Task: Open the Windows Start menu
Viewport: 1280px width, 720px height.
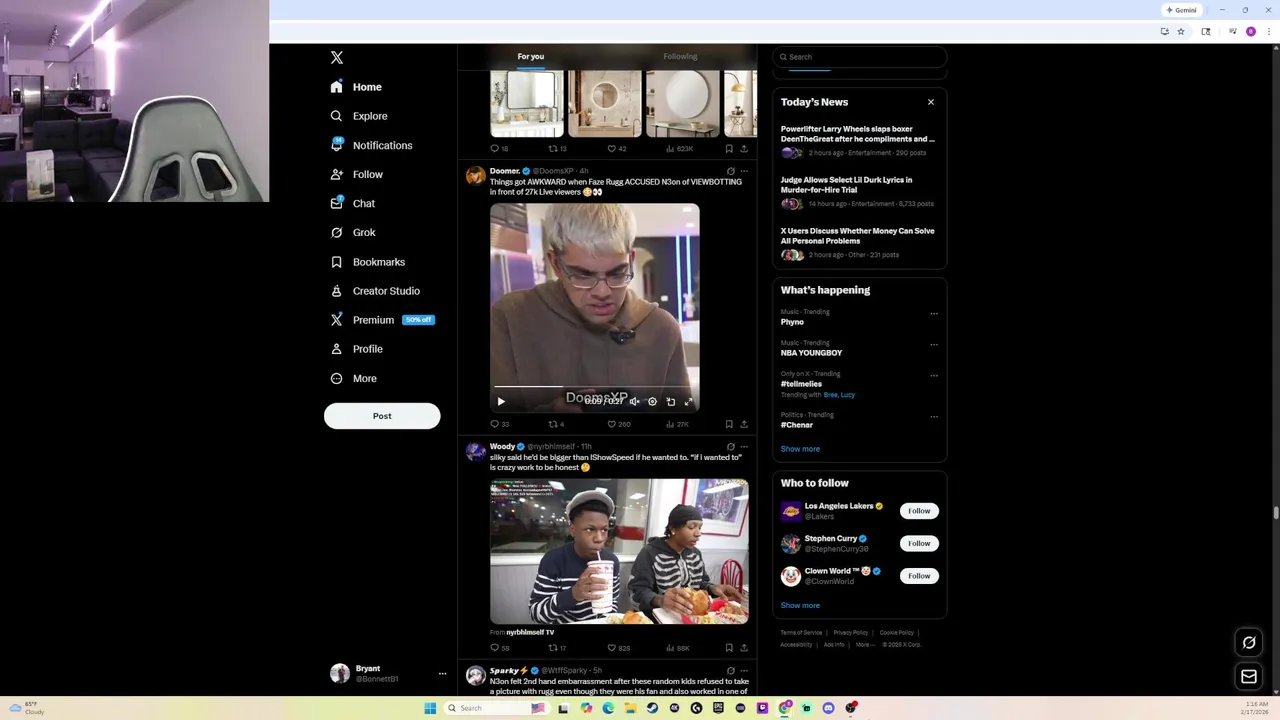Action: (430, 708)
